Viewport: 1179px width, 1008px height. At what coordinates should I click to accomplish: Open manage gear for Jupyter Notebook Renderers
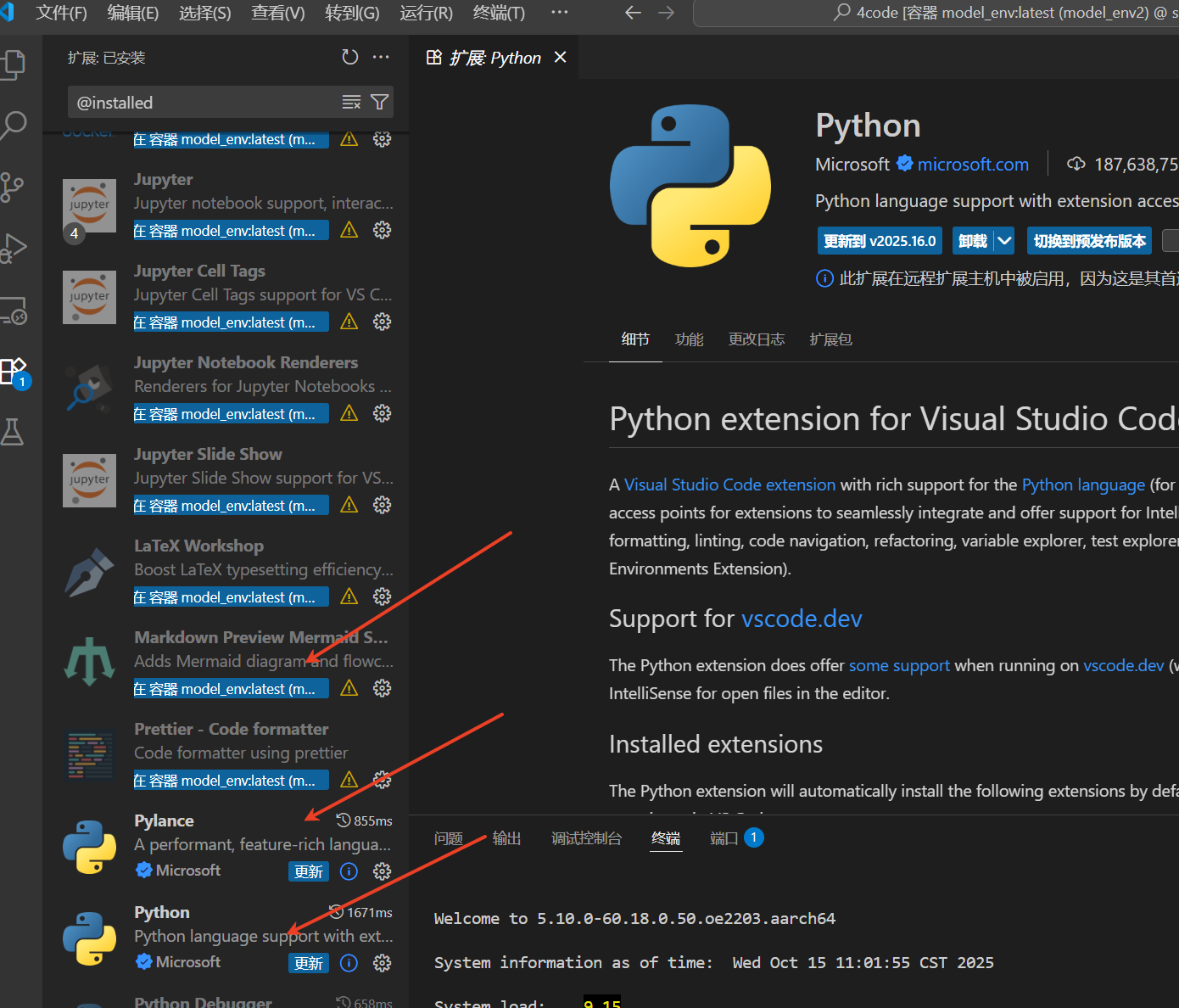pyautogui.click(x=383, y=413)
